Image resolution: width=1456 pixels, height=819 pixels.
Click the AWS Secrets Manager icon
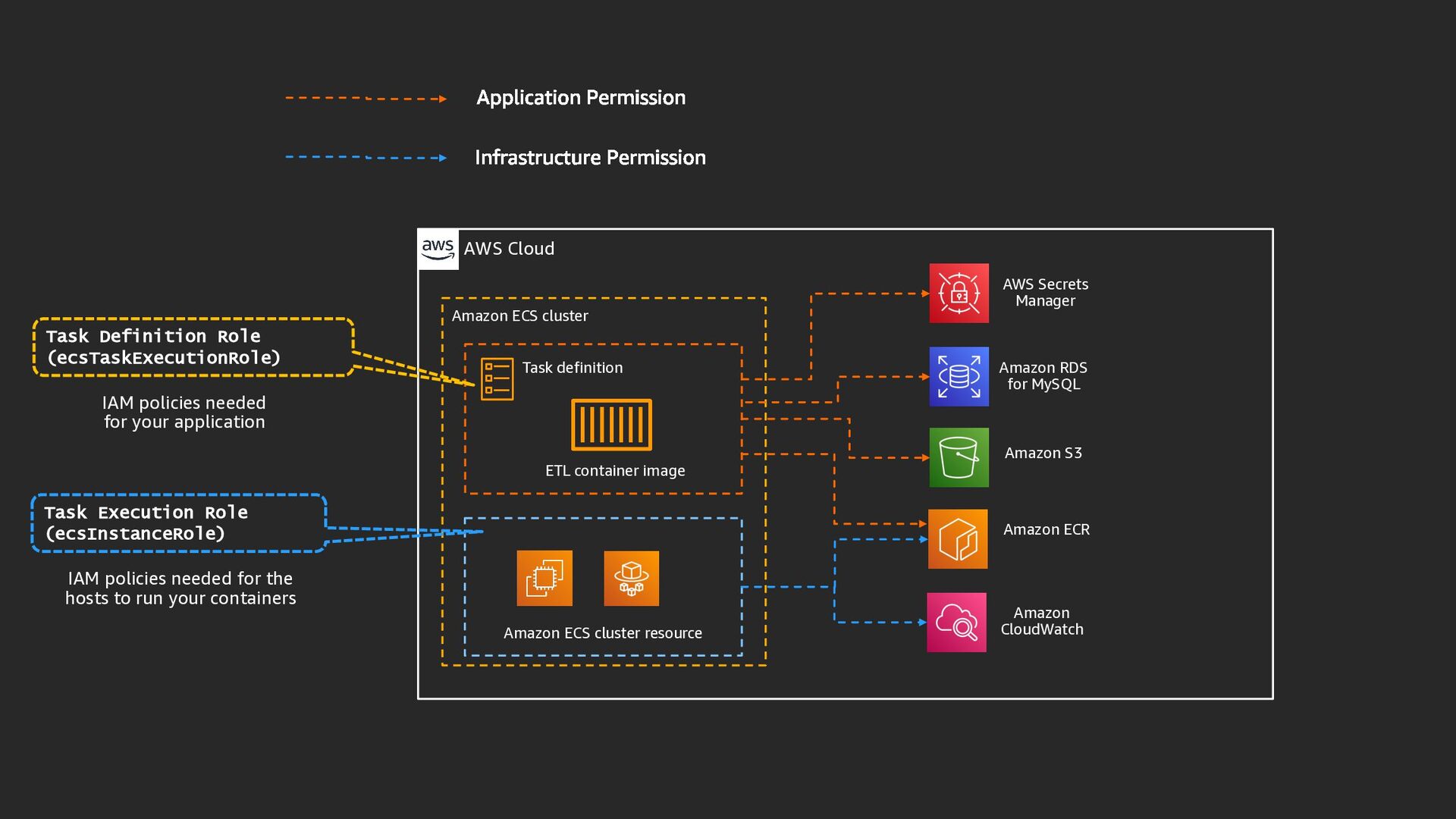point(959,293)
